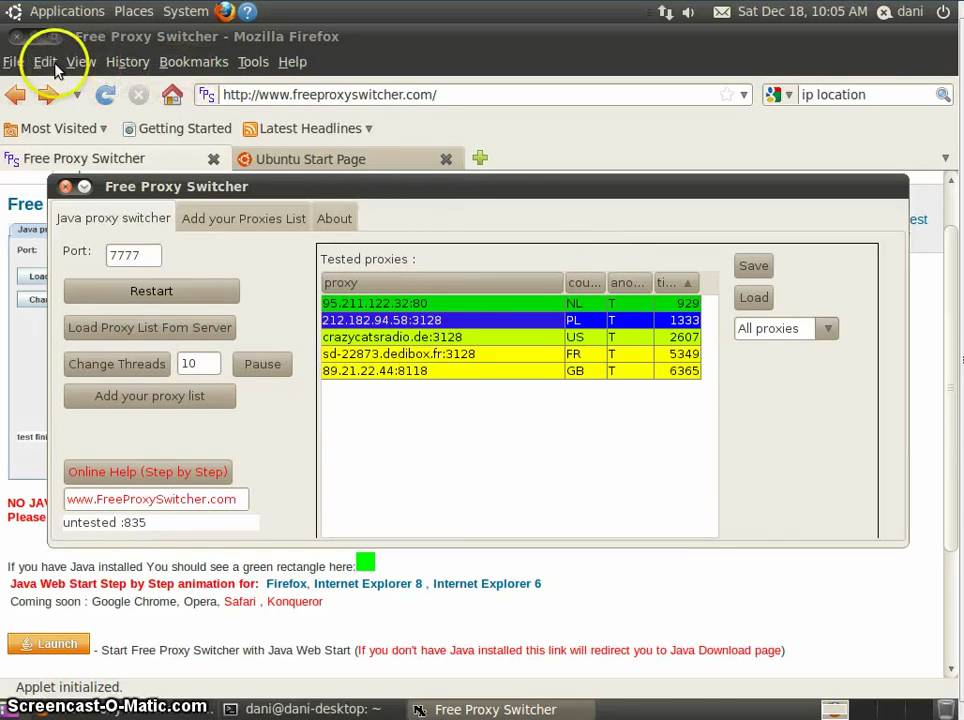Click the Getting Started bookmark

(x=177, y=129)
